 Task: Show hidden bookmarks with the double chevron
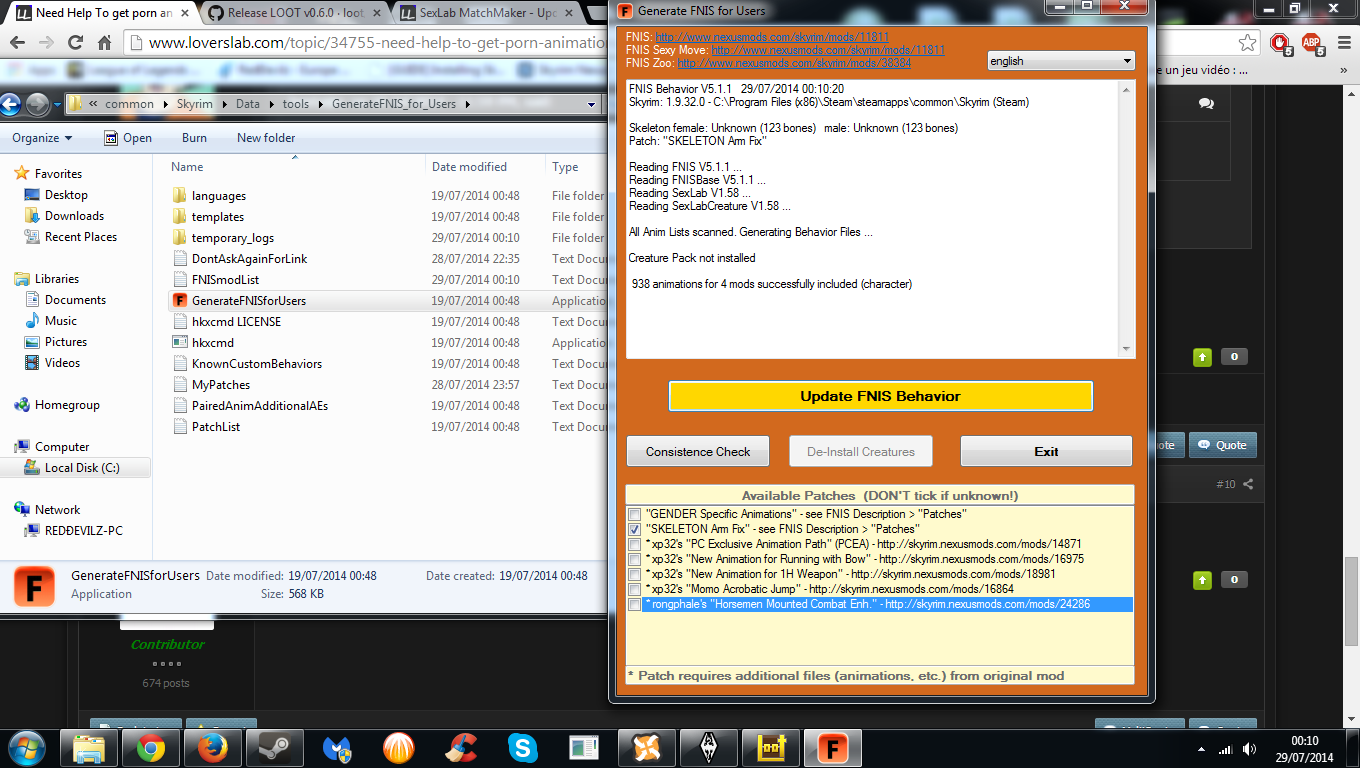click(x=1343, y=71)
